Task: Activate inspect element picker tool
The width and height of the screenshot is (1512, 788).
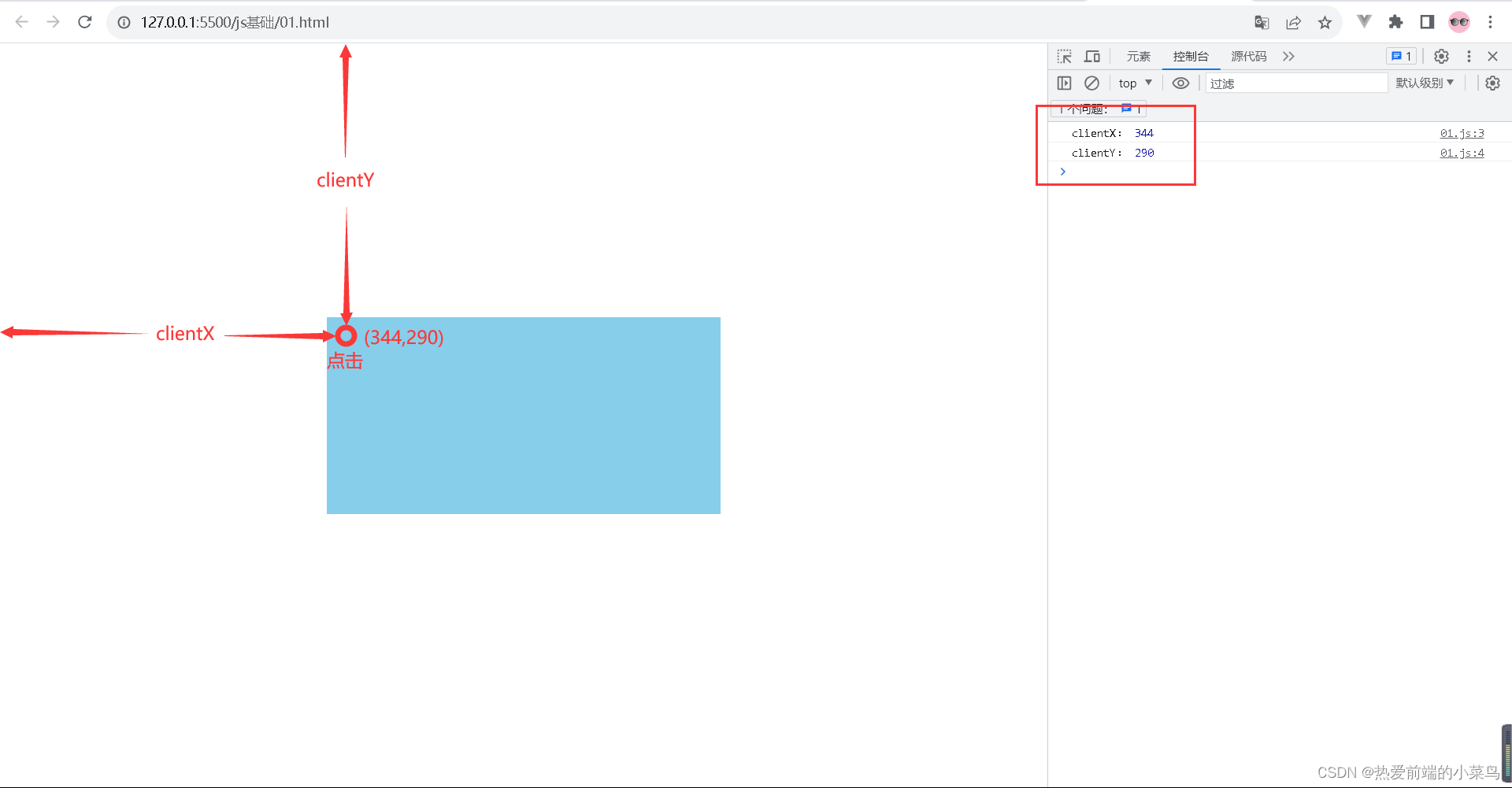Action: (x=1065, y=57)
